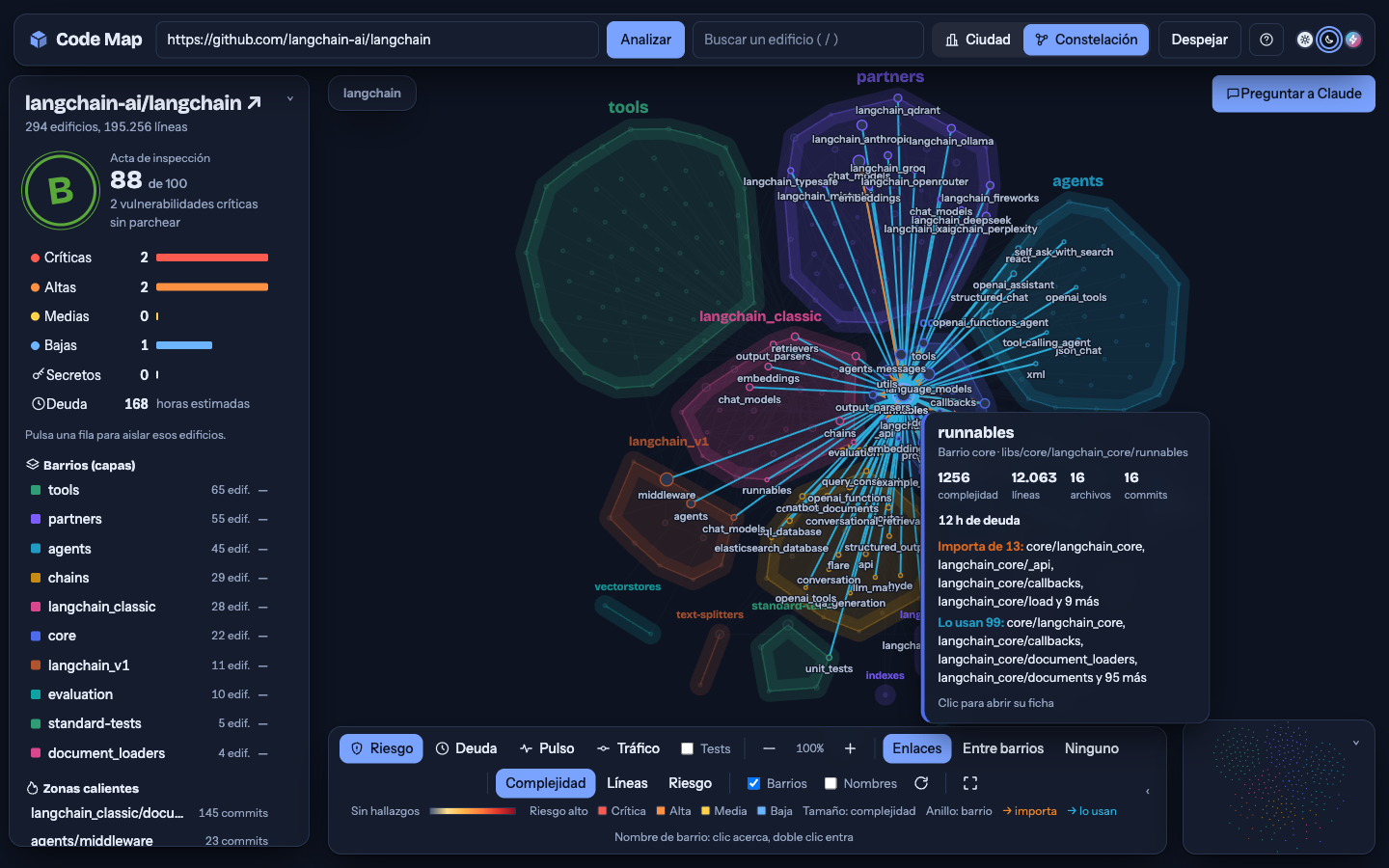This screenshot has height=868, width=1389.
Task: Collapse the minimap panel chevron
Action: click(x=1355, y=743)
